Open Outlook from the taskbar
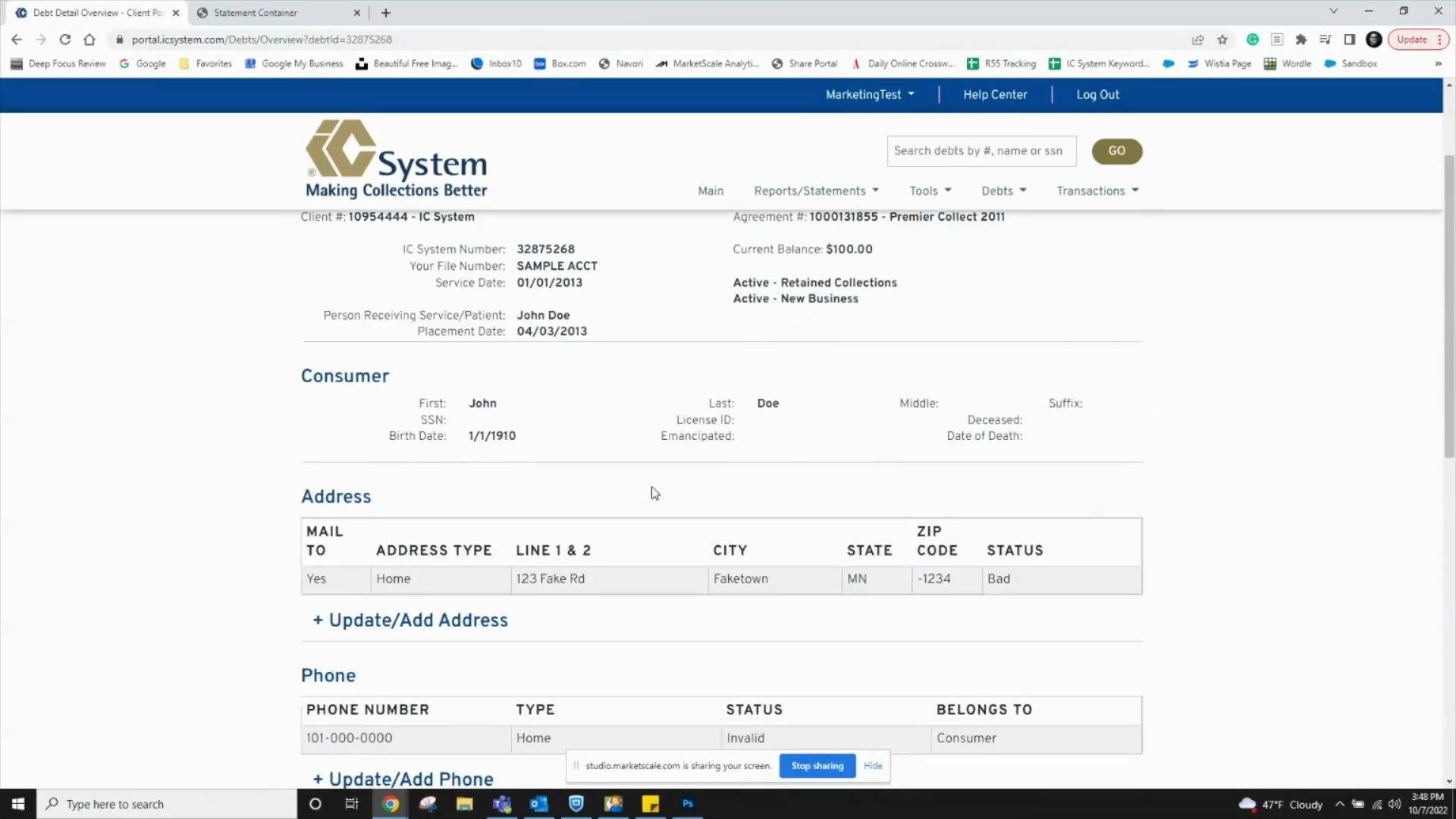This screenshot has width=1456, height=819. [539, 804]
